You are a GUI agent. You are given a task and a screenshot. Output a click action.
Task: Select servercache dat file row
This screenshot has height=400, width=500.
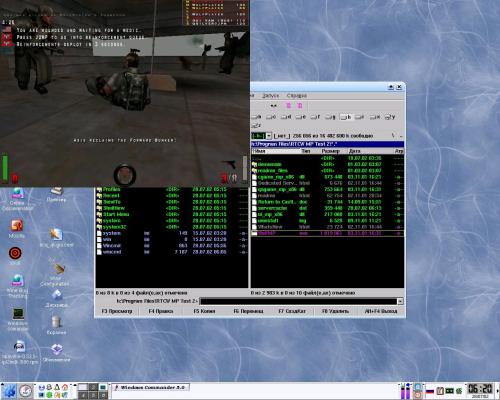[x=327, y=208]
